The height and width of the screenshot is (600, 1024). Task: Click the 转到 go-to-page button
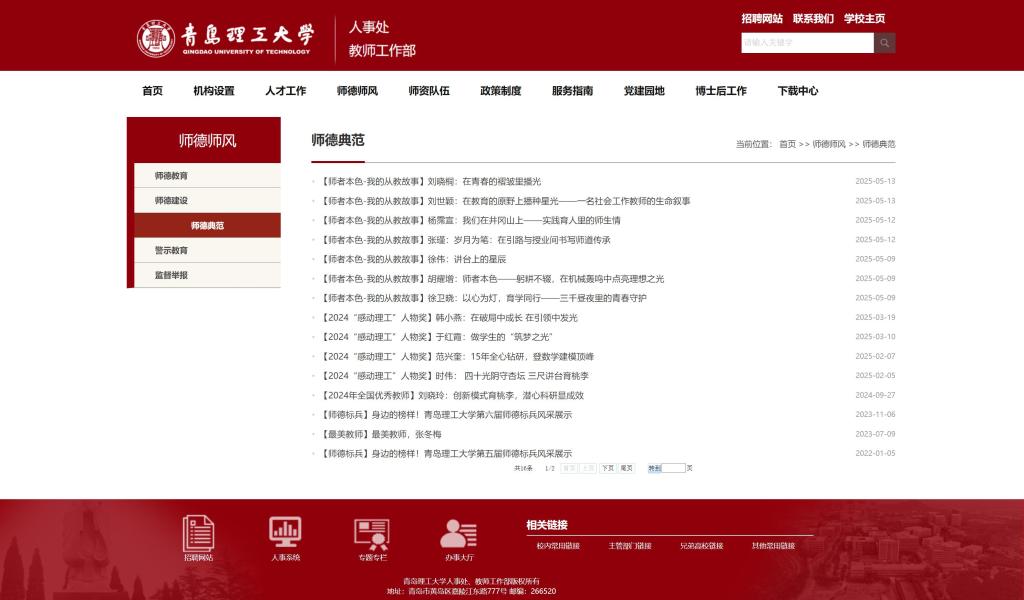click(x=654, y=468)
